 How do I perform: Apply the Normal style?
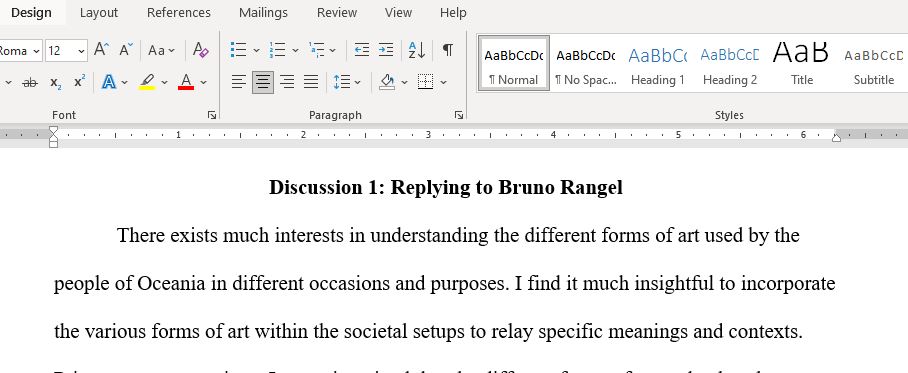pyautogui.click(x=514, y=63)
